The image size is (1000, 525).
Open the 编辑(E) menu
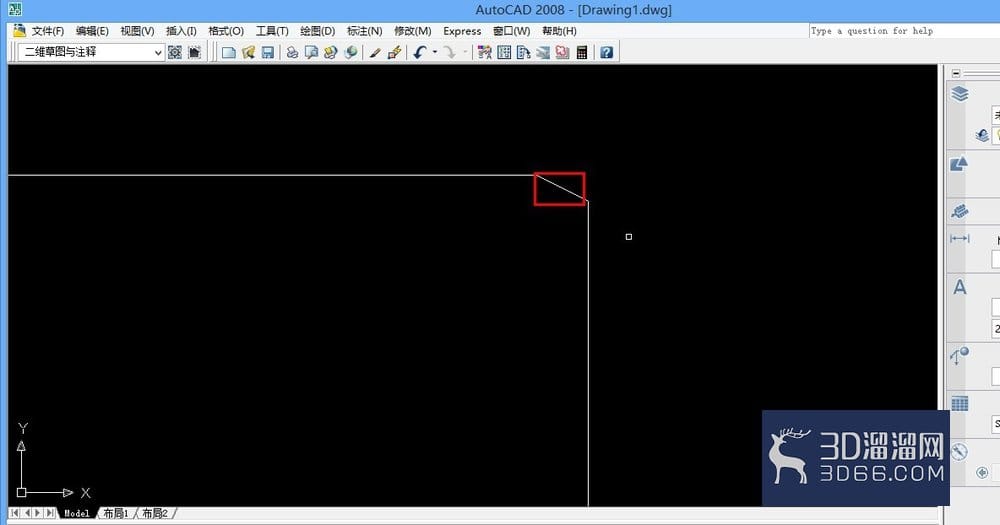click(92, 31)
